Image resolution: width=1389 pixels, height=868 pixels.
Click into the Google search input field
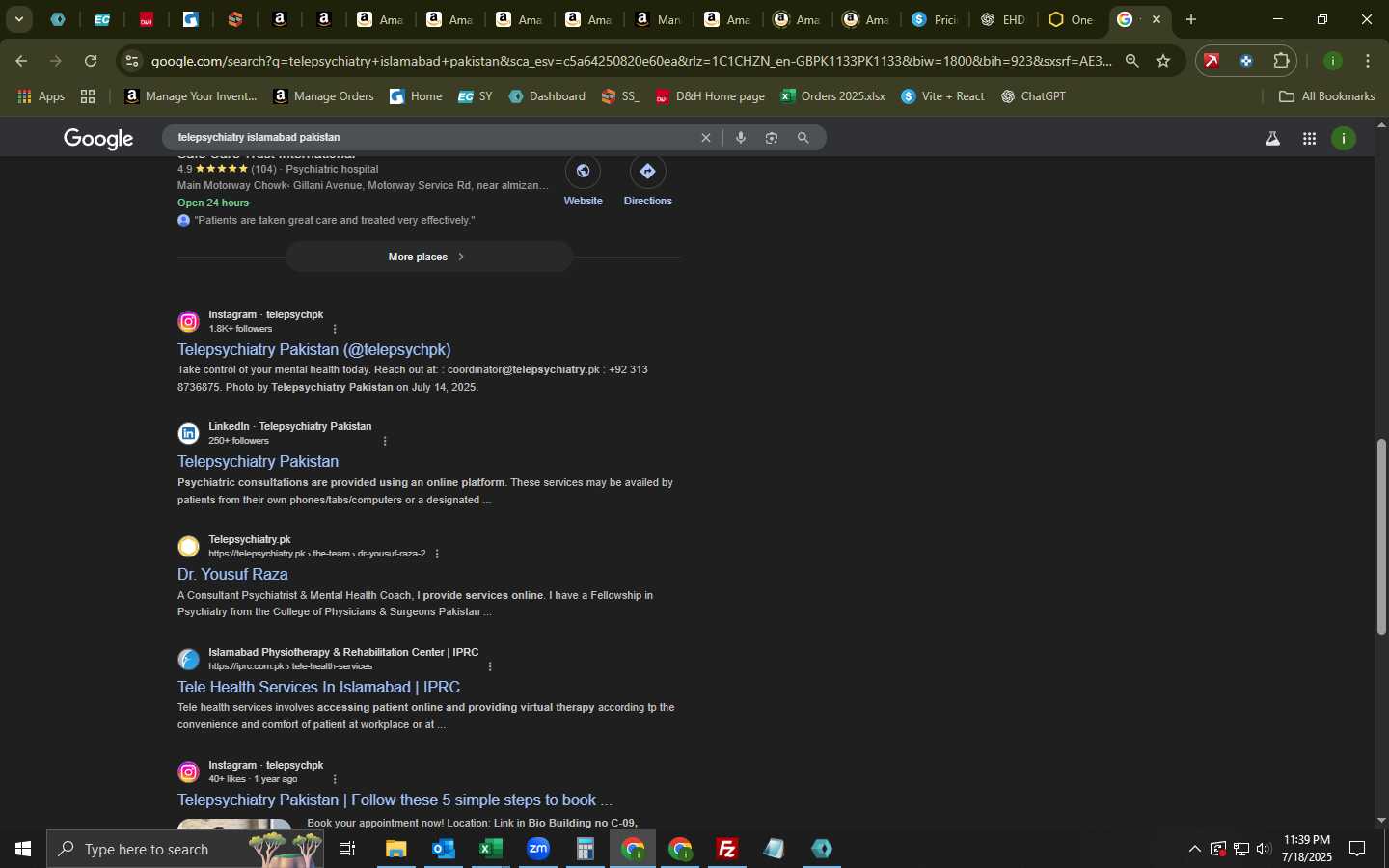coord(434,138)
